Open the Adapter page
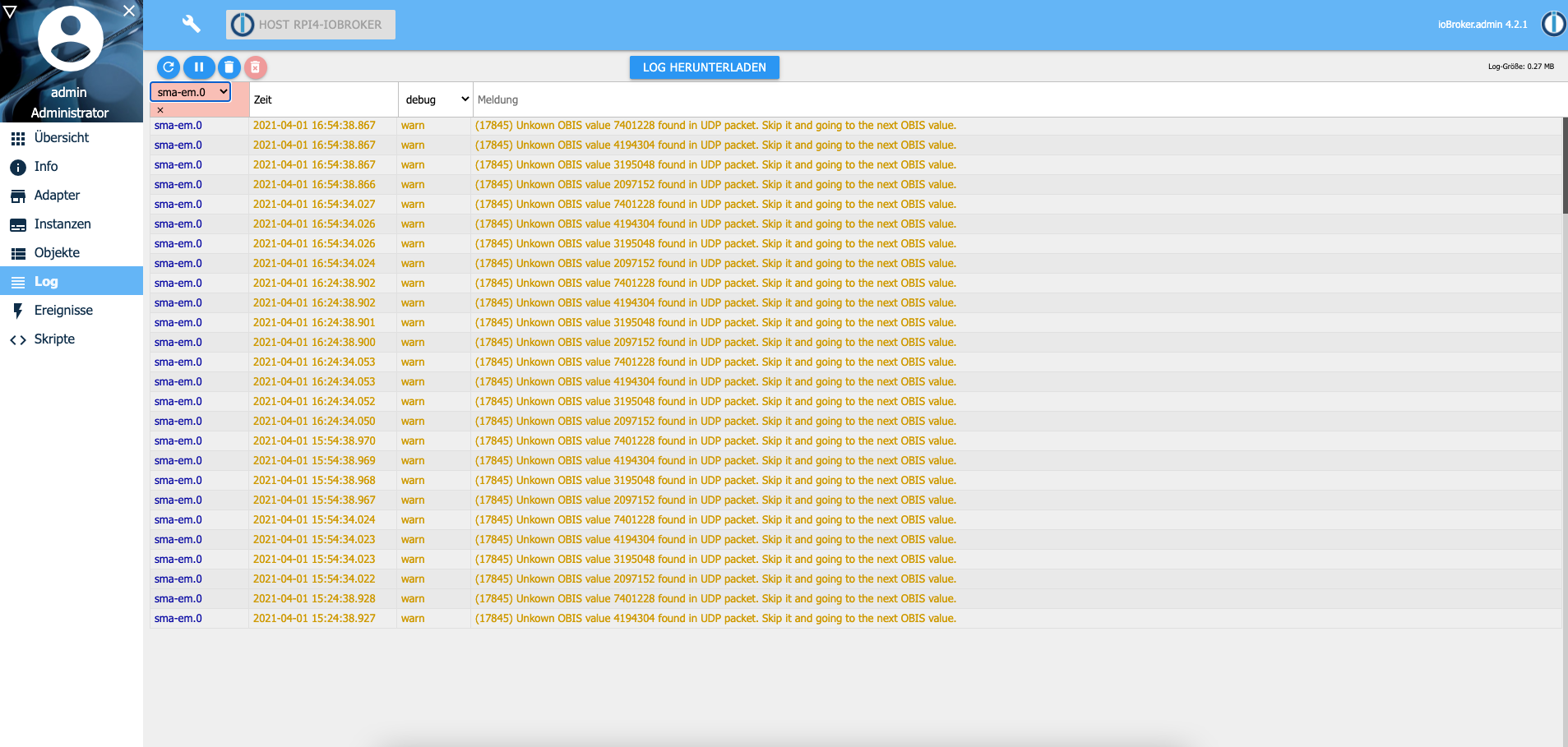 coord(57,196)
